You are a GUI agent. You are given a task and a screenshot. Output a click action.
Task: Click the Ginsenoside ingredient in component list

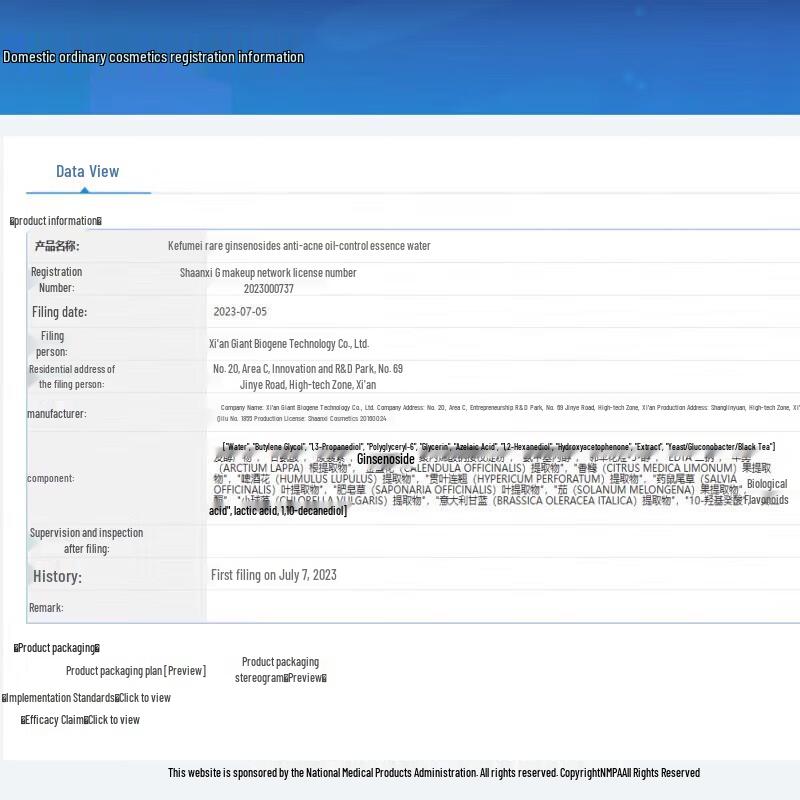click(385, 460)
